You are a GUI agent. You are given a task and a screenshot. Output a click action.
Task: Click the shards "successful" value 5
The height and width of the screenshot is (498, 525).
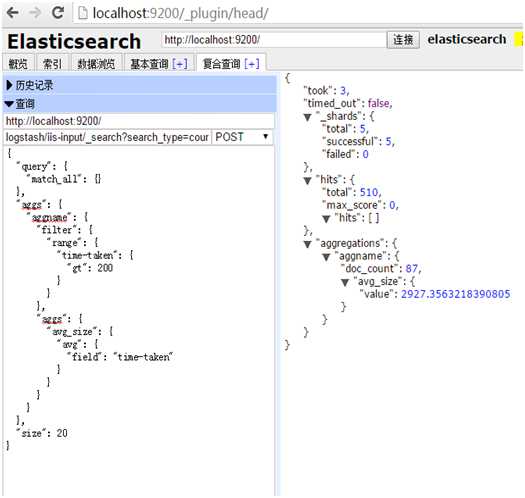tap(388, 141)
